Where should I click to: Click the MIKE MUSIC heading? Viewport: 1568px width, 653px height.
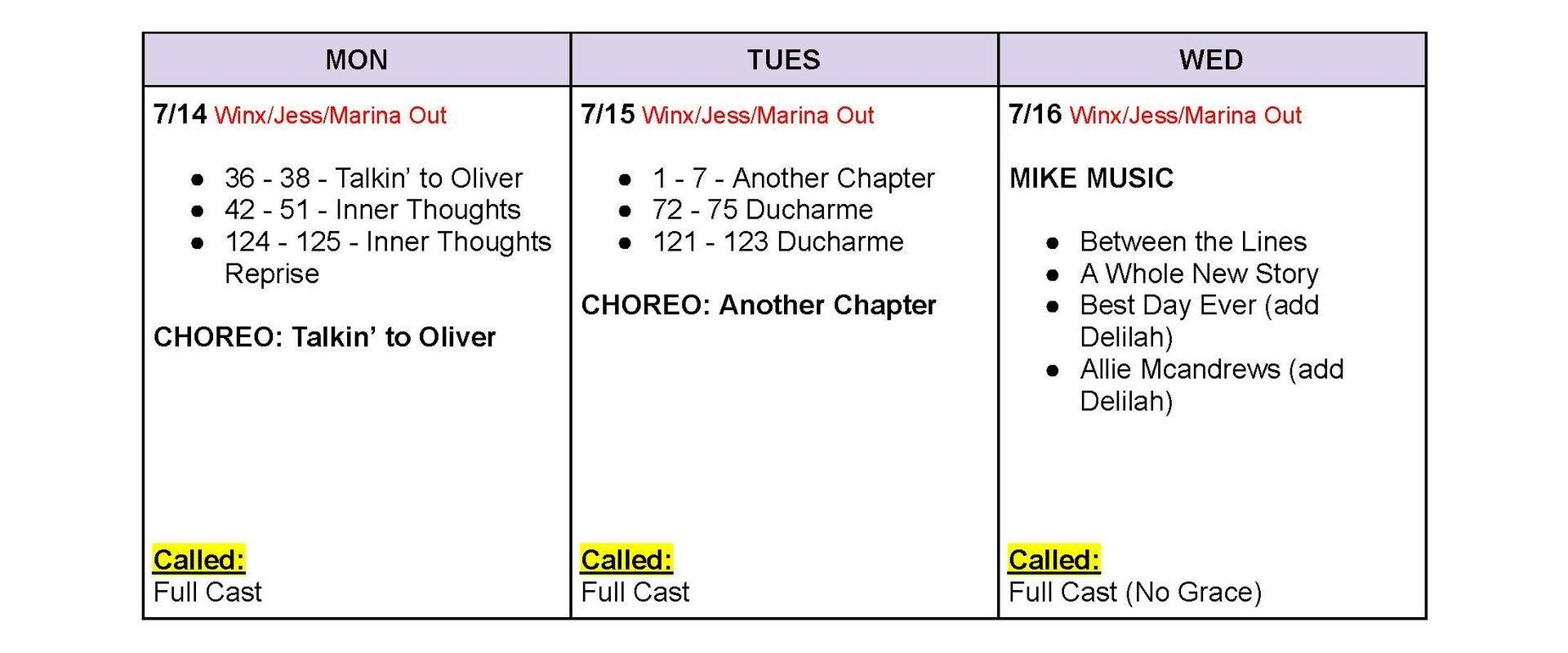(x=1091, y=178)
